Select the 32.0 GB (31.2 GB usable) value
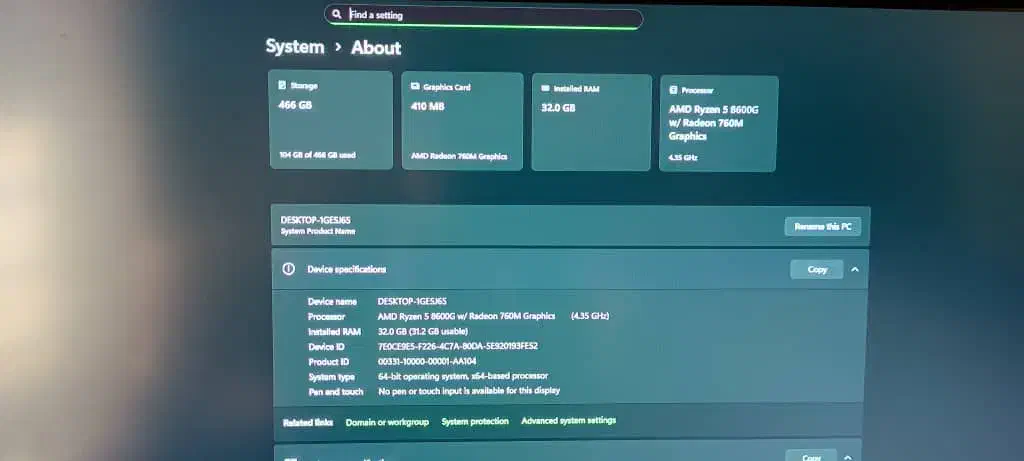 pos(423,332)
